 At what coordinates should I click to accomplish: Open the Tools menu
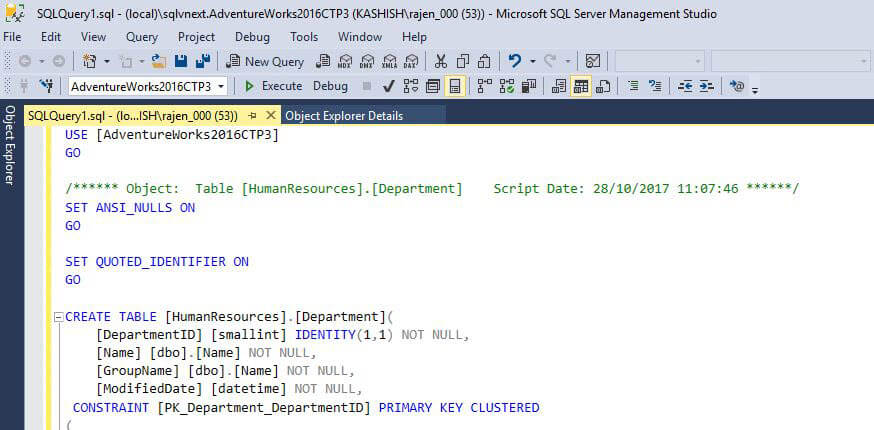304,37
